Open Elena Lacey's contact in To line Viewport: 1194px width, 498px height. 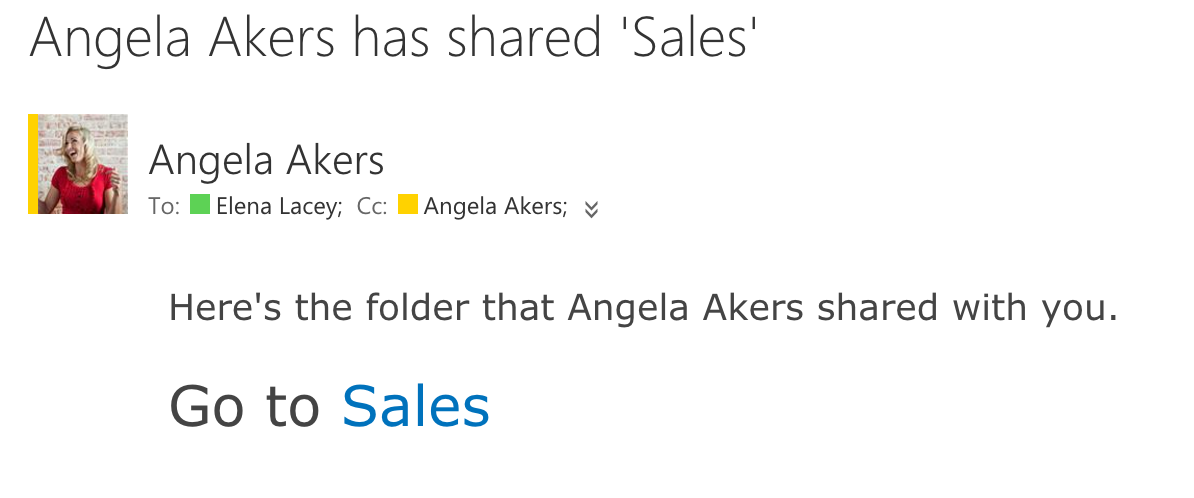279,207
